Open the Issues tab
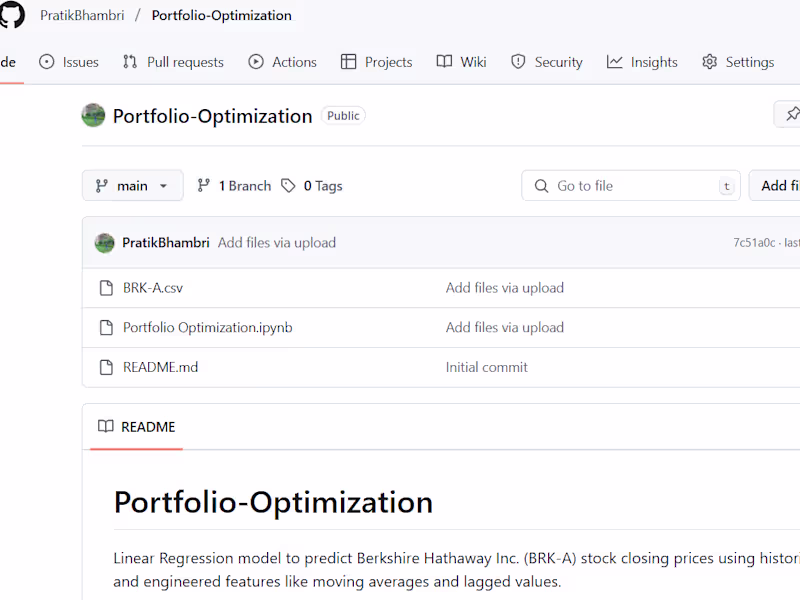Viewport: 800px width, 600px height. [x=69, y=62]
